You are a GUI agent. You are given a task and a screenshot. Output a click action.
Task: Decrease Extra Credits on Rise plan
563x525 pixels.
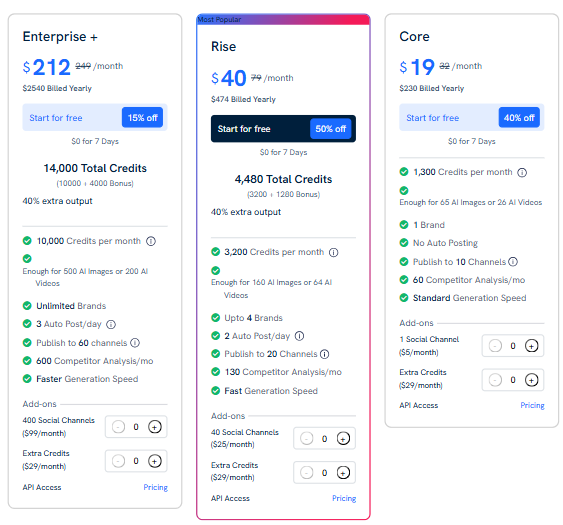click(x=307, y=473)
